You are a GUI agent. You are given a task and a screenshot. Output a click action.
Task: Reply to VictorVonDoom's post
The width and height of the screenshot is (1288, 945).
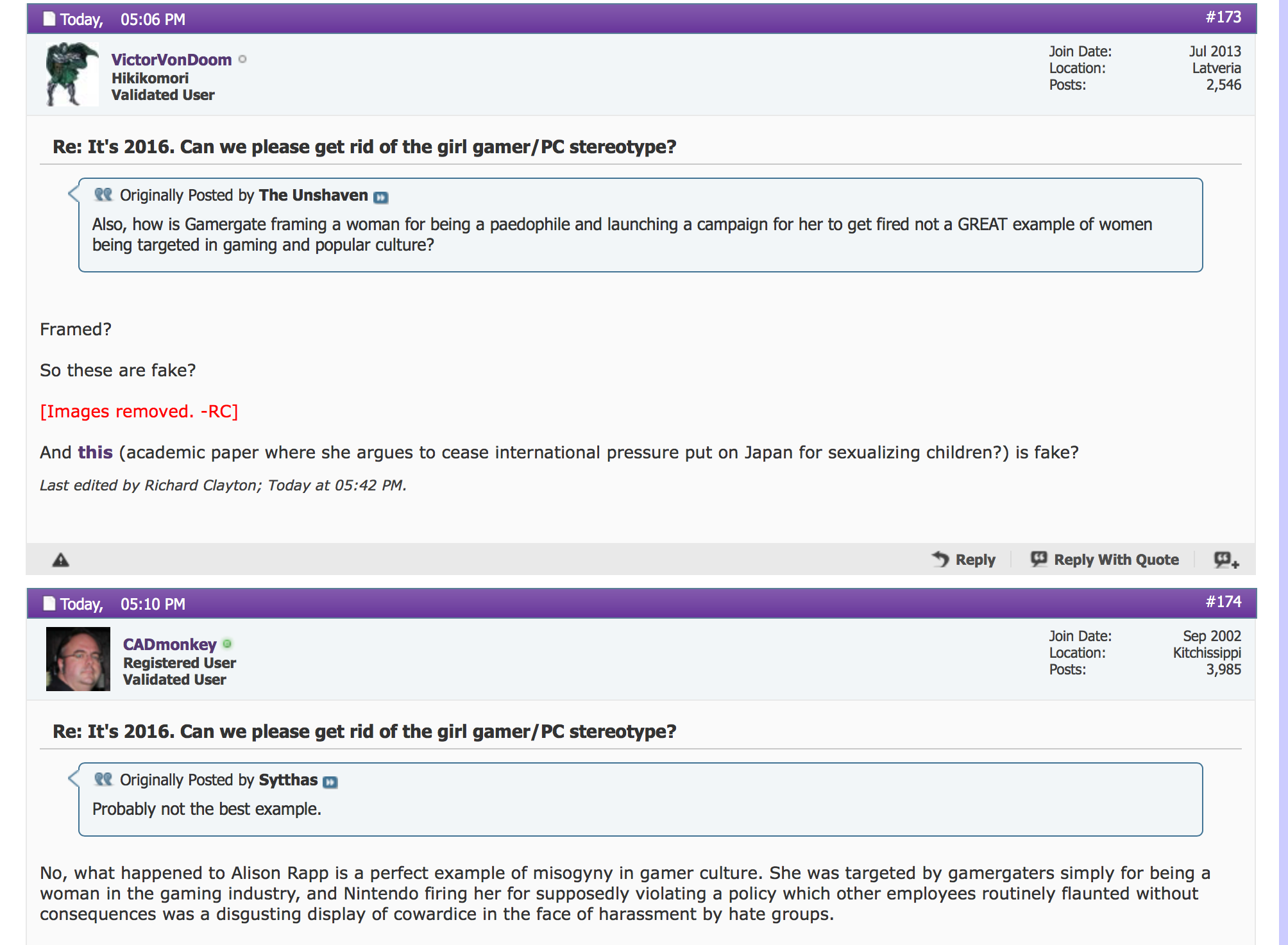coord(963,560)
